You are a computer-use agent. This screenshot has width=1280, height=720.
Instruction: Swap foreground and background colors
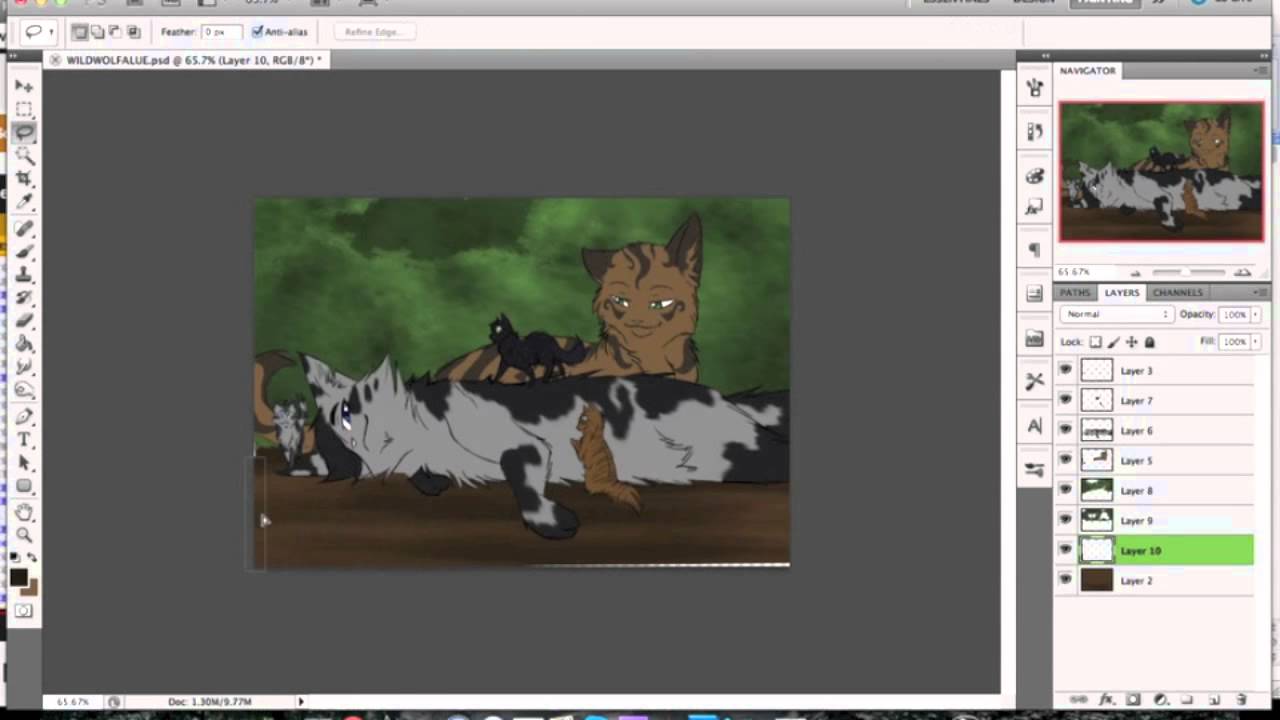32,558
